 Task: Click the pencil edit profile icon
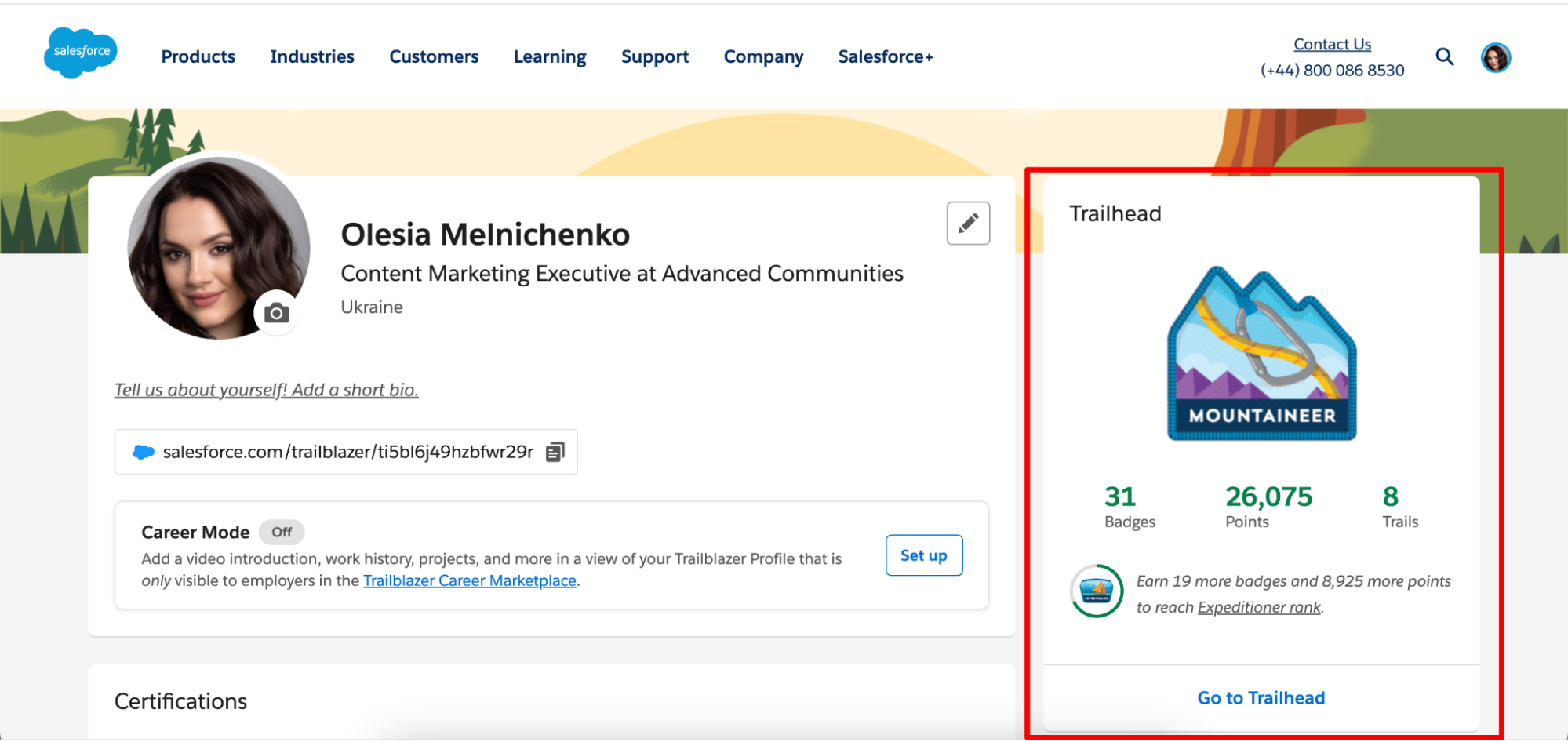(x=968, y=224)
